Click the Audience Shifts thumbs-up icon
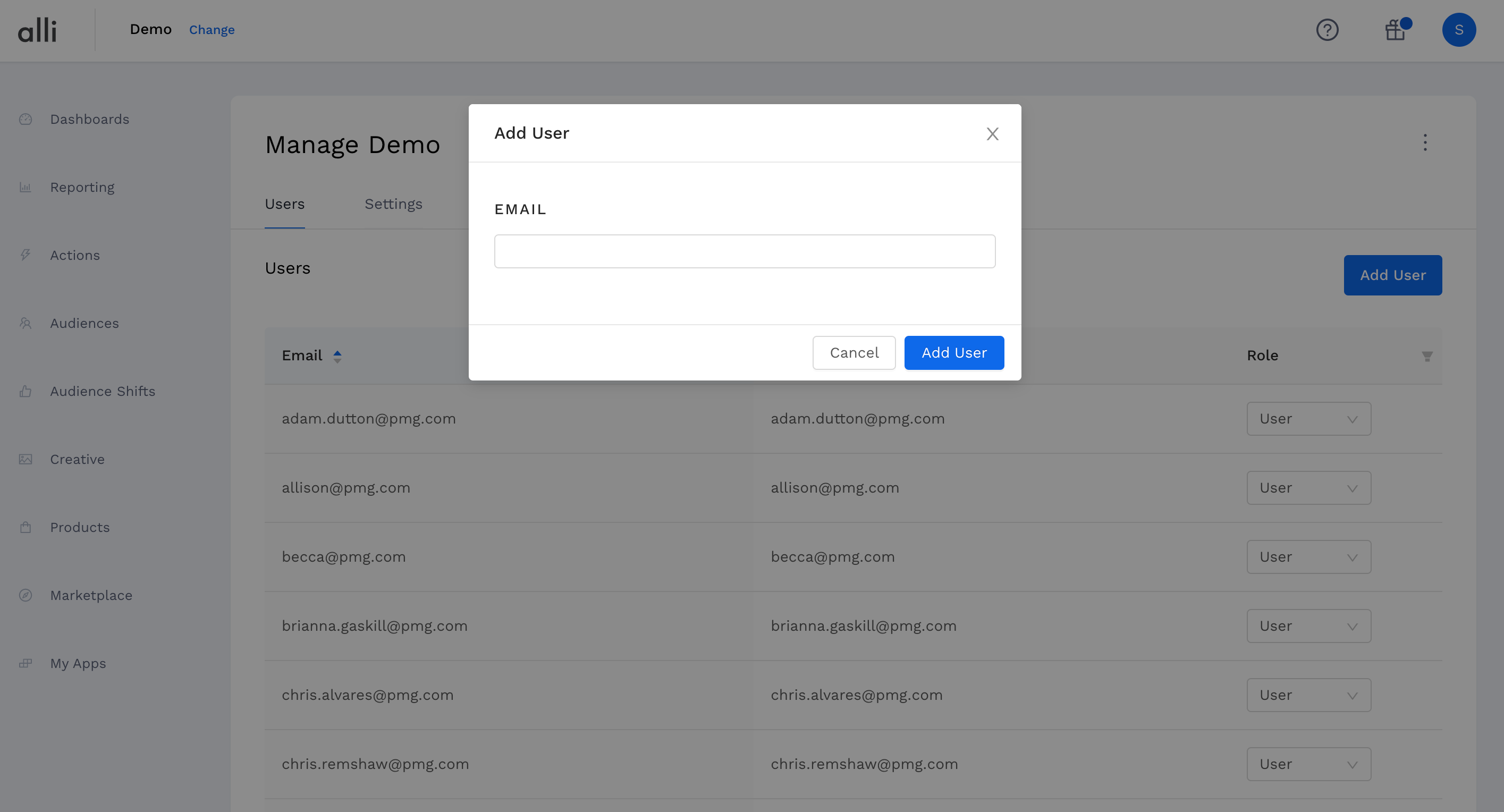Image resolution: width=1504 pixels, height=812 pixels. click(x=25, y=391)
